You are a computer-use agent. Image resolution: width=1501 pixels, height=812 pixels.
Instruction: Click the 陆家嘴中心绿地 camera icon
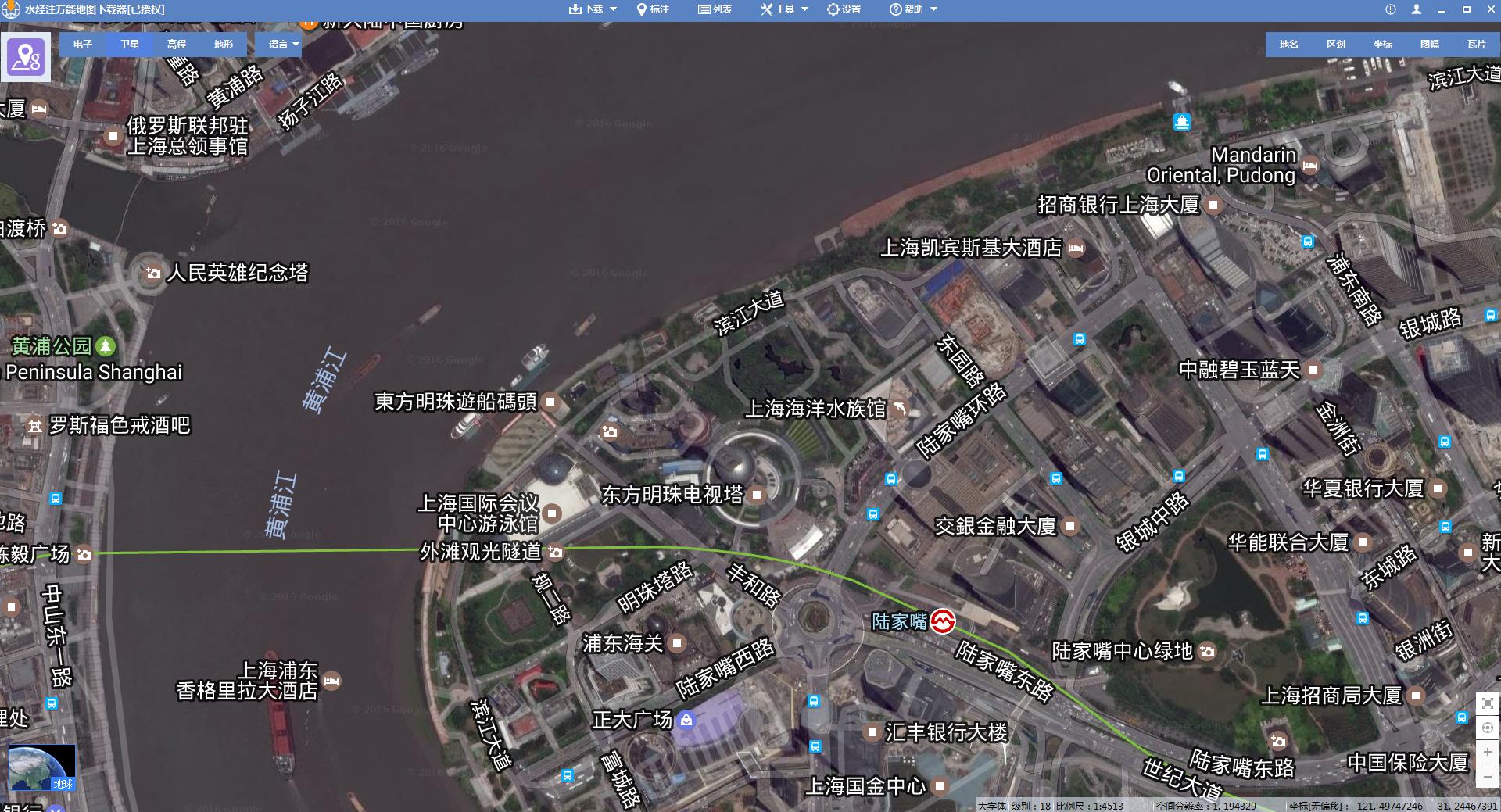tap(1207, 651)
